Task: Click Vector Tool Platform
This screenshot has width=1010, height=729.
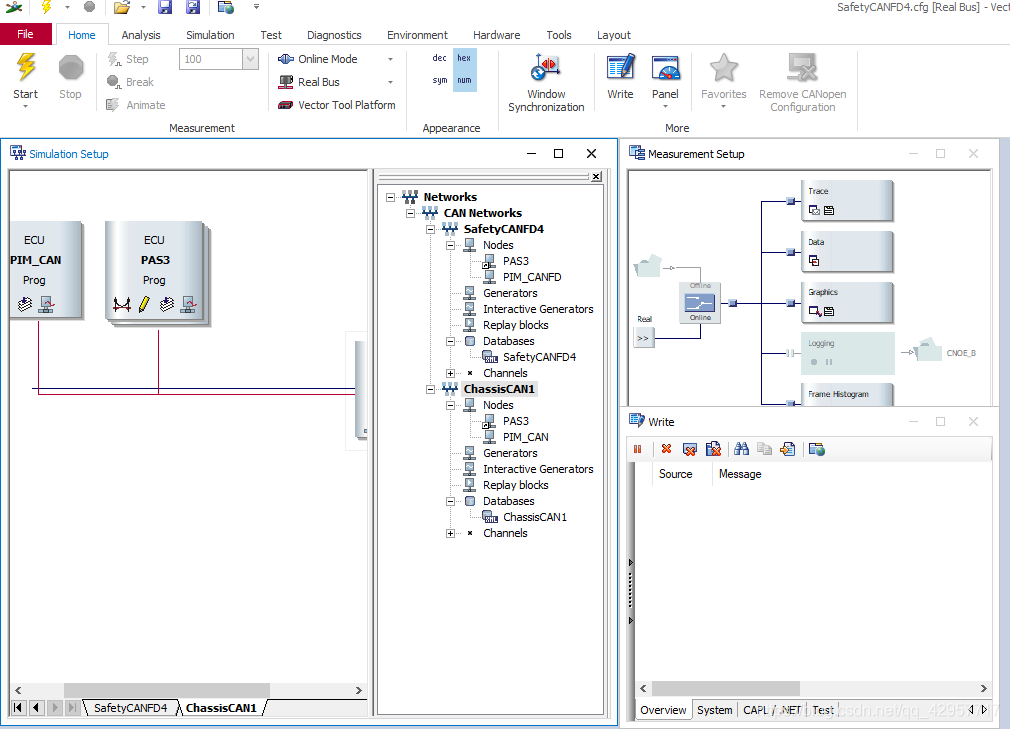Action: click(337, 105)
